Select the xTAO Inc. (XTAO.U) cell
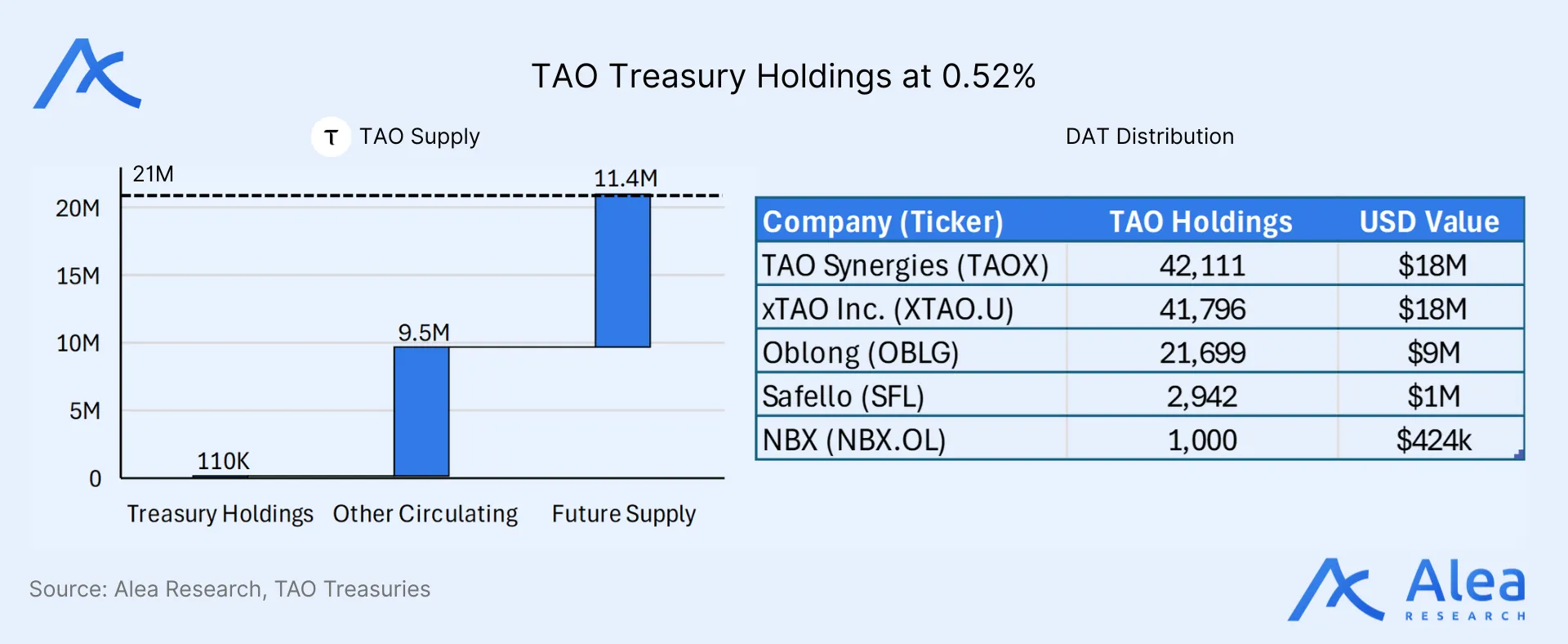1568x644 pixels. click(888, 309)
